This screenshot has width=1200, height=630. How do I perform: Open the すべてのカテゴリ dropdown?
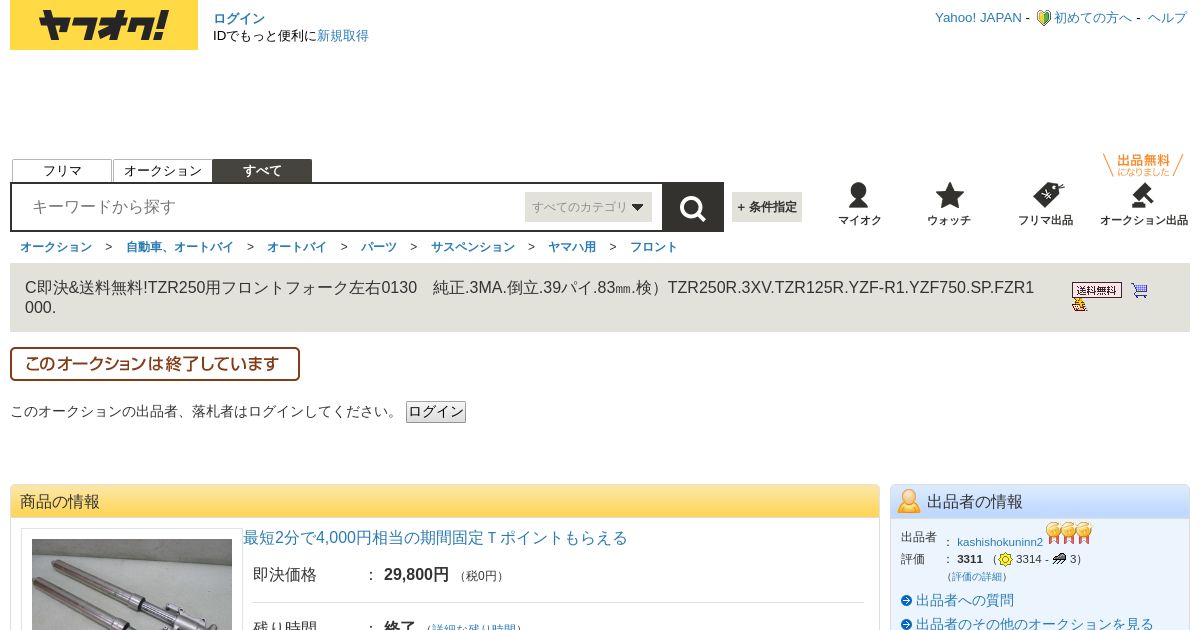[x=588, y=207]
